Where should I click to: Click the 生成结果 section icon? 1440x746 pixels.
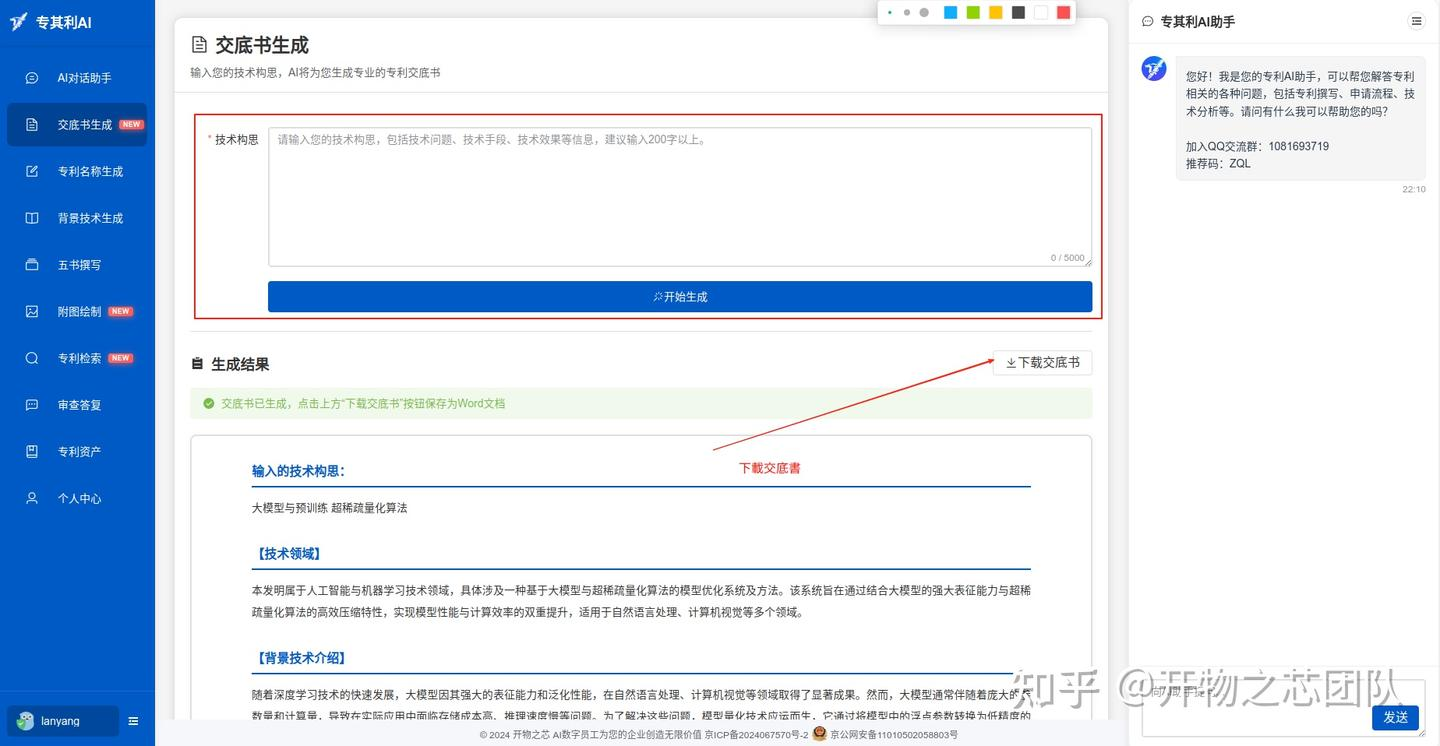197,364
